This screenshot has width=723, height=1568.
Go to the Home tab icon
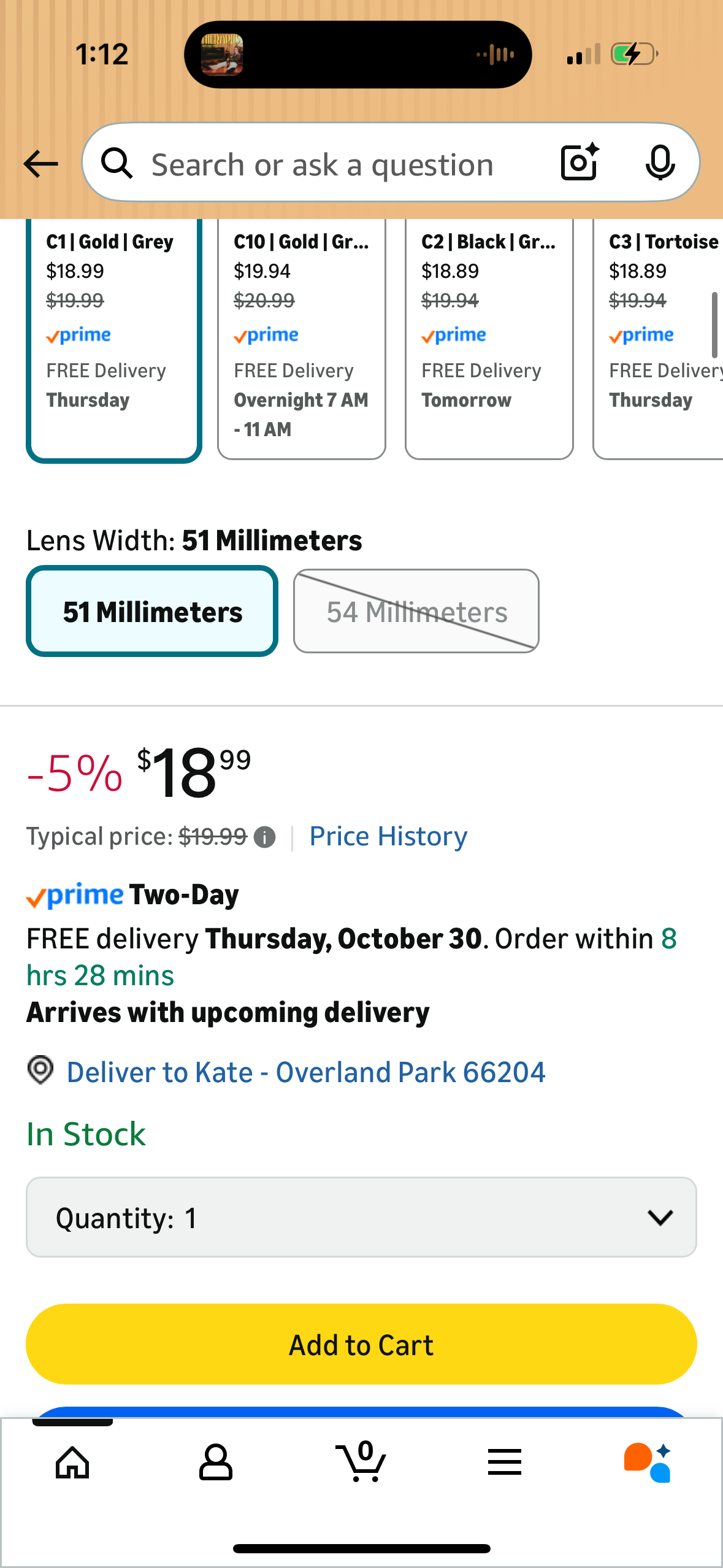72,1462
